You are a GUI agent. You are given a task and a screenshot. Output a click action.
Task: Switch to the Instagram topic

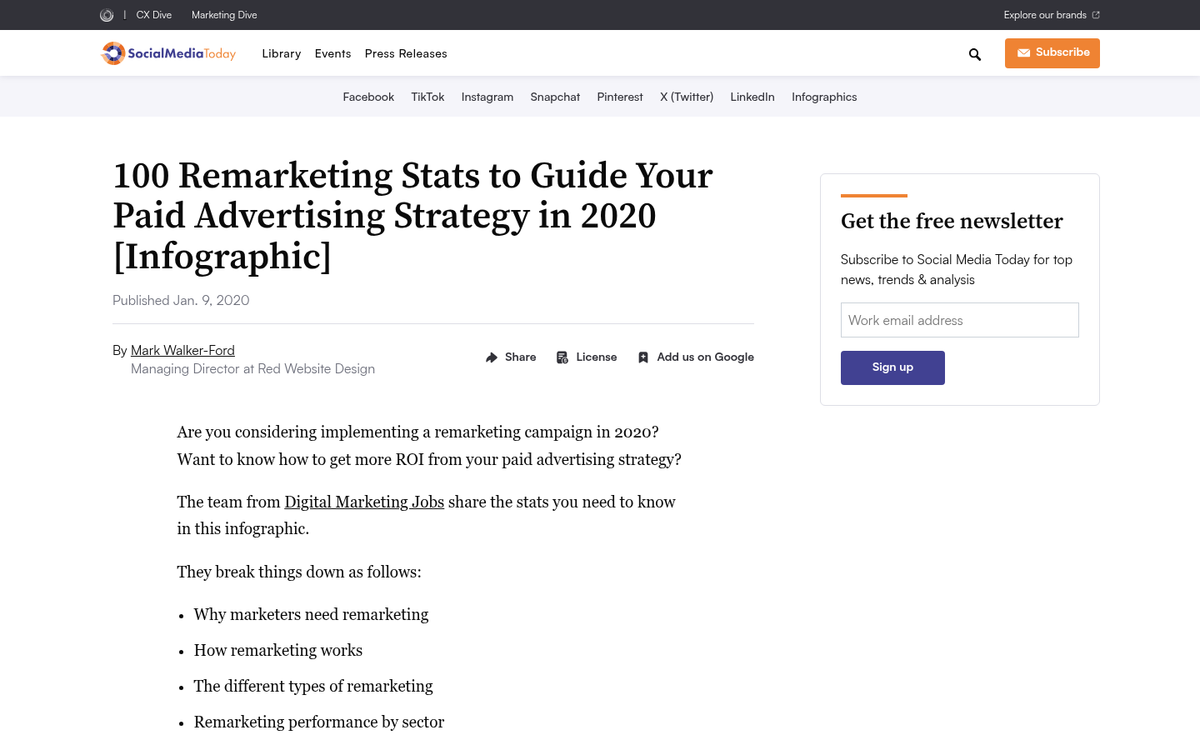(x=487, y=97)
